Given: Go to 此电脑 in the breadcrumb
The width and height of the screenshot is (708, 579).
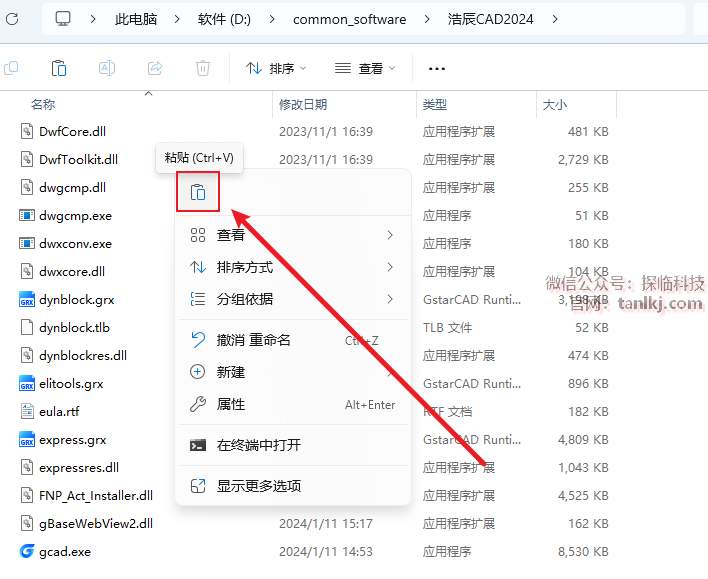Looking at the screenshot, I should pos(136,19).
